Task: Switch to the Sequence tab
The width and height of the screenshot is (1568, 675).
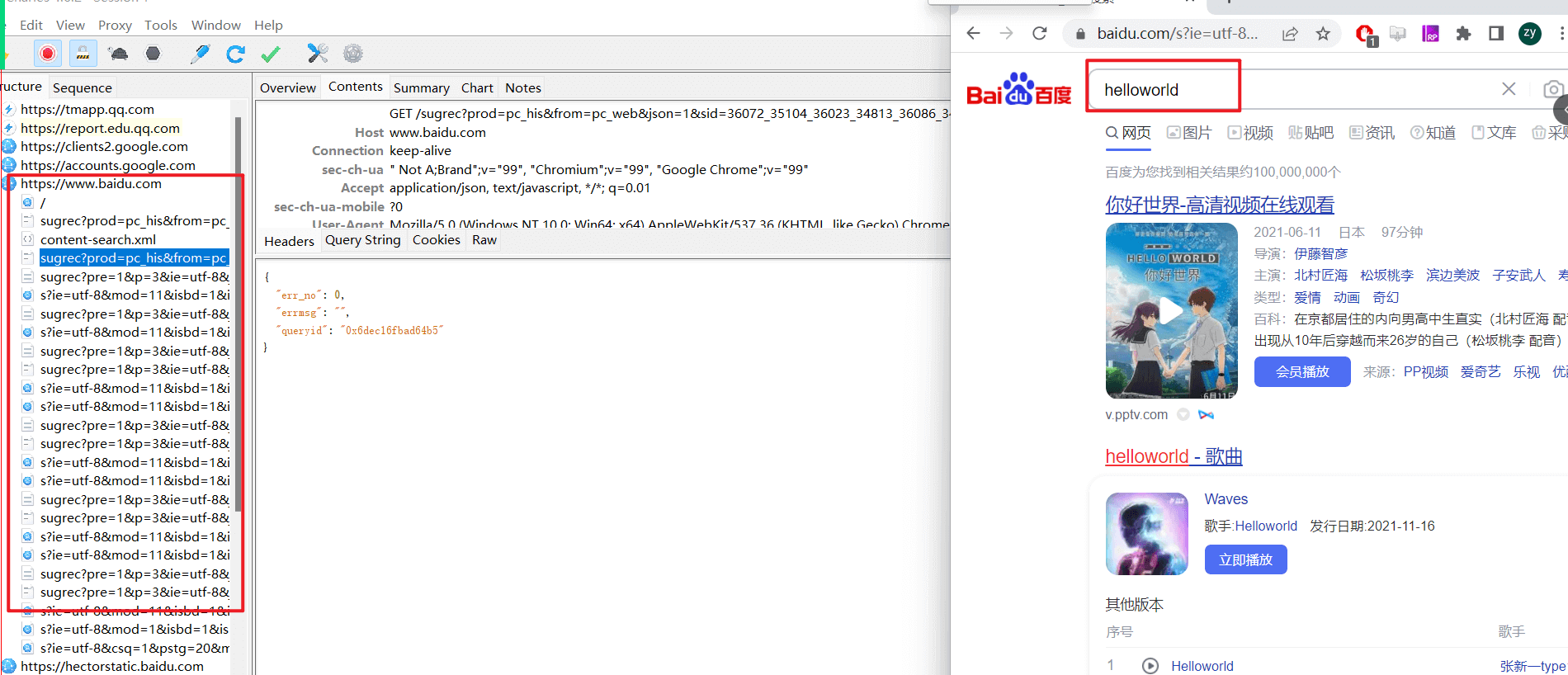Action: (82, 87)
